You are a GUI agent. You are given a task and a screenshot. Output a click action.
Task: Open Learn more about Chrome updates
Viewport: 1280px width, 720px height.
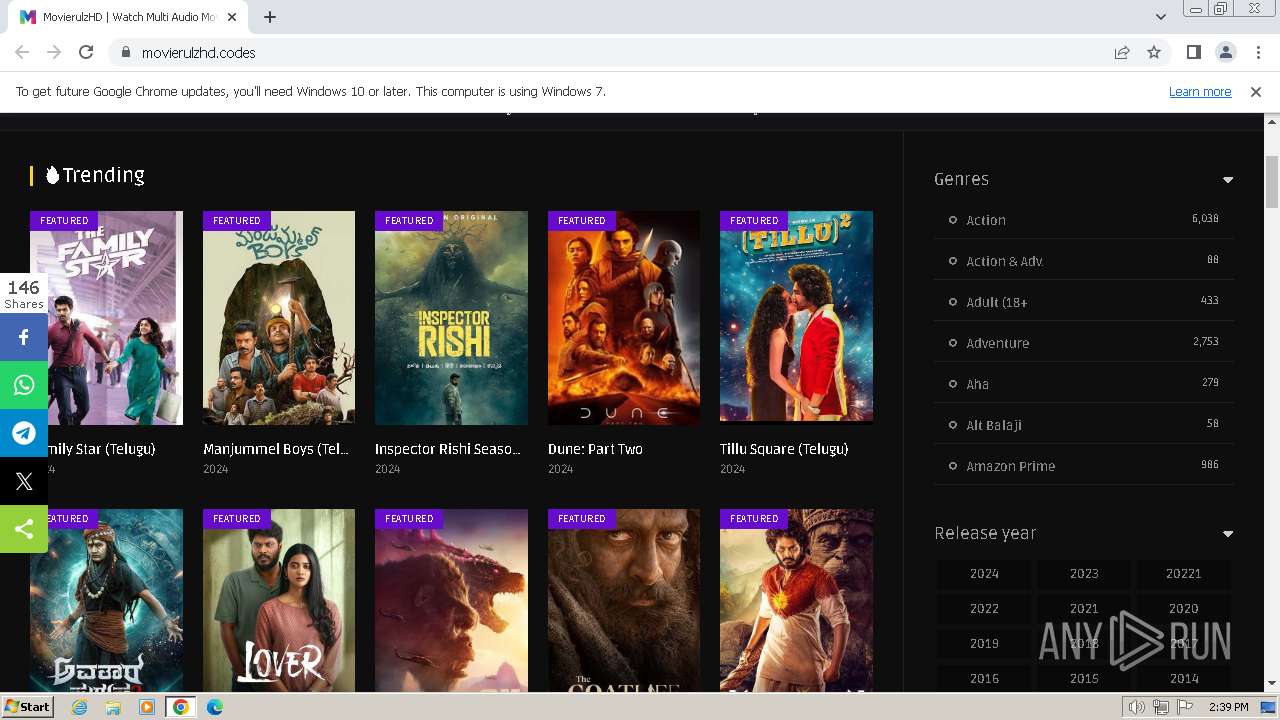point(1200,91)
